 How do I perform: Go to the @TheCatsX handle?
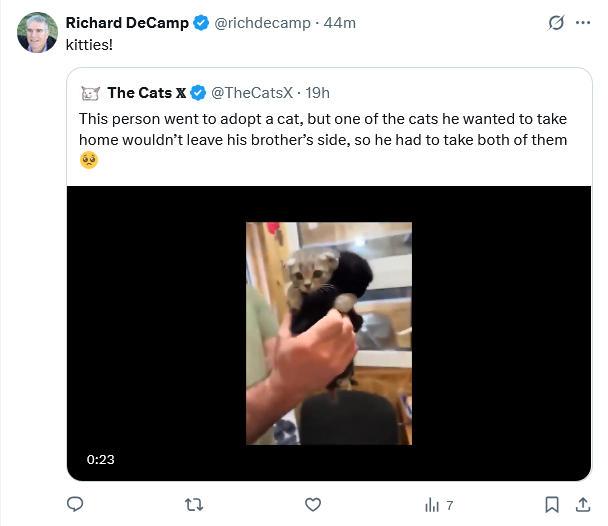251,93
